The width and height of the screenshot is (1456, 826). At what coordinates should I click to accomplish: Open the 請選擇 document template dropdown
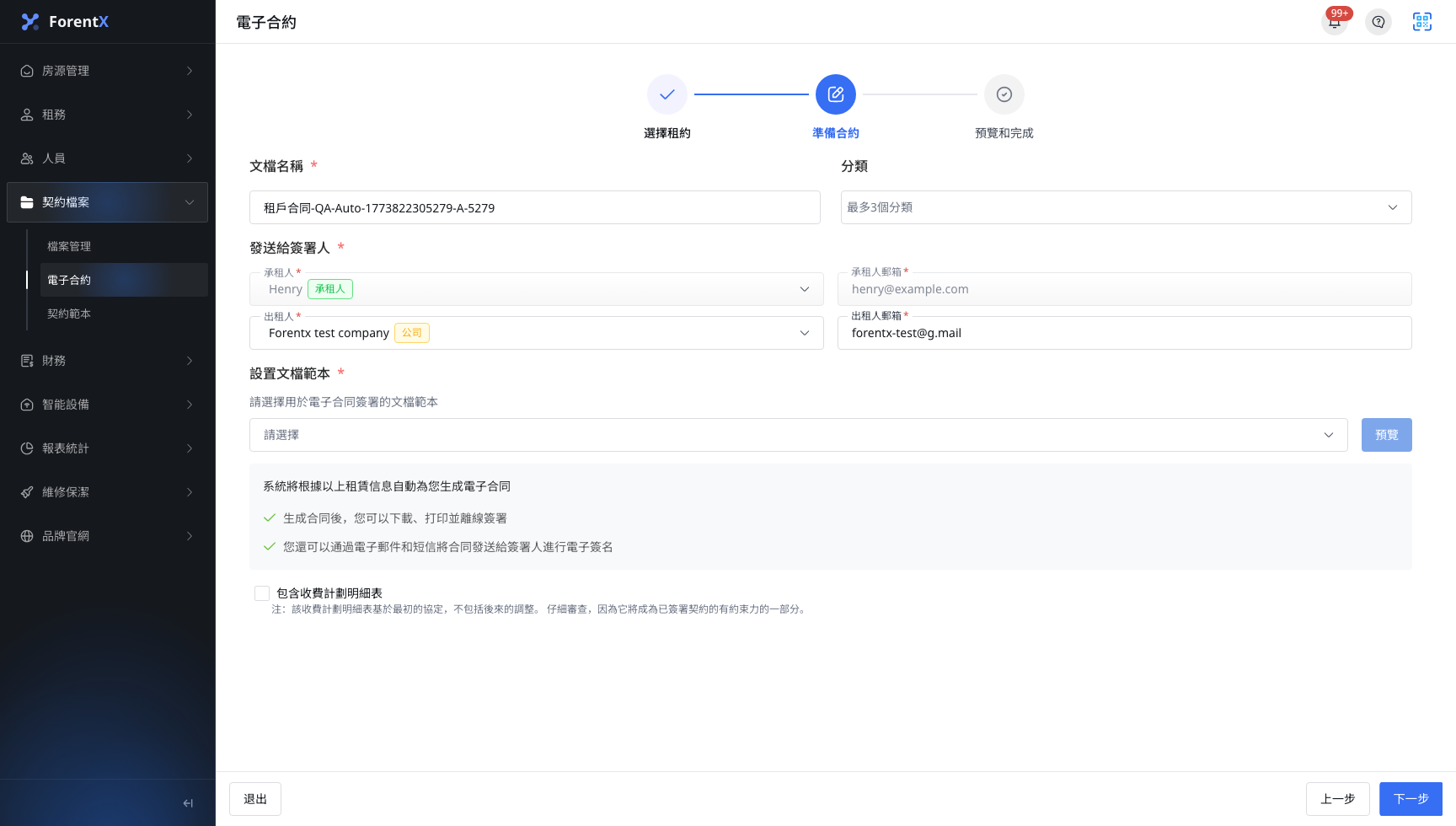coord(799,435)
